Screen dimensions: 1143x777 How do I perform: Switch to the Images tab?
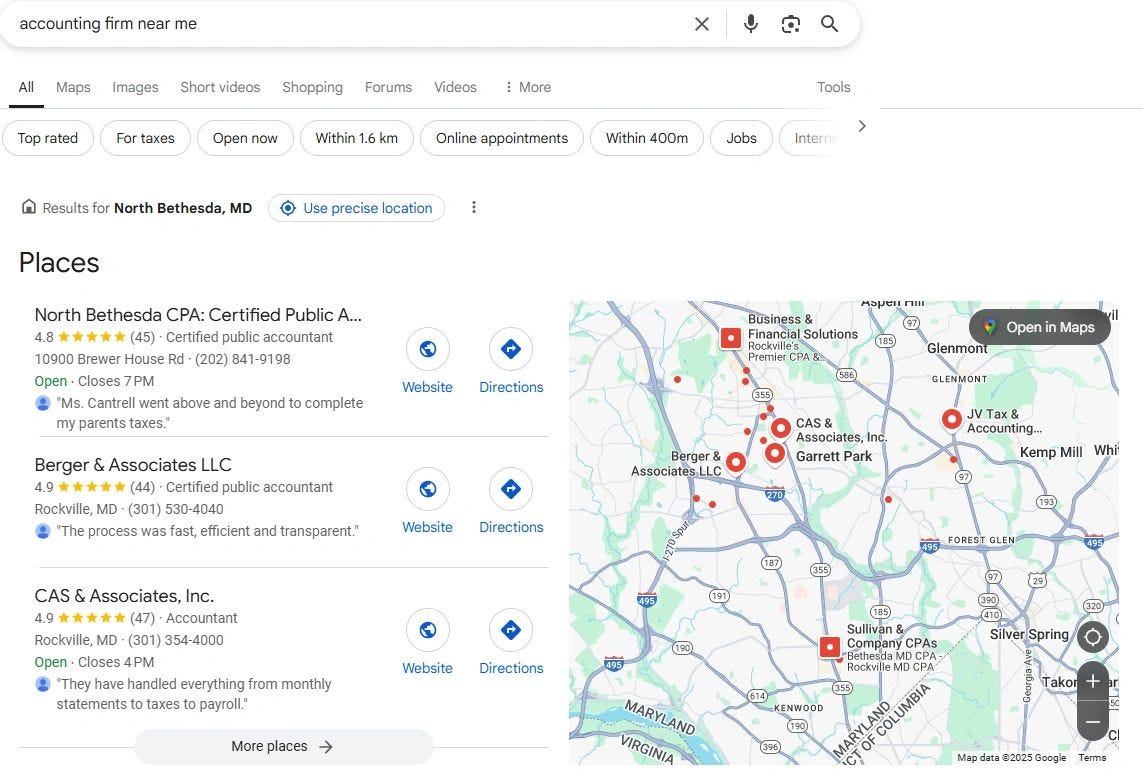click(x=135, y=87)
